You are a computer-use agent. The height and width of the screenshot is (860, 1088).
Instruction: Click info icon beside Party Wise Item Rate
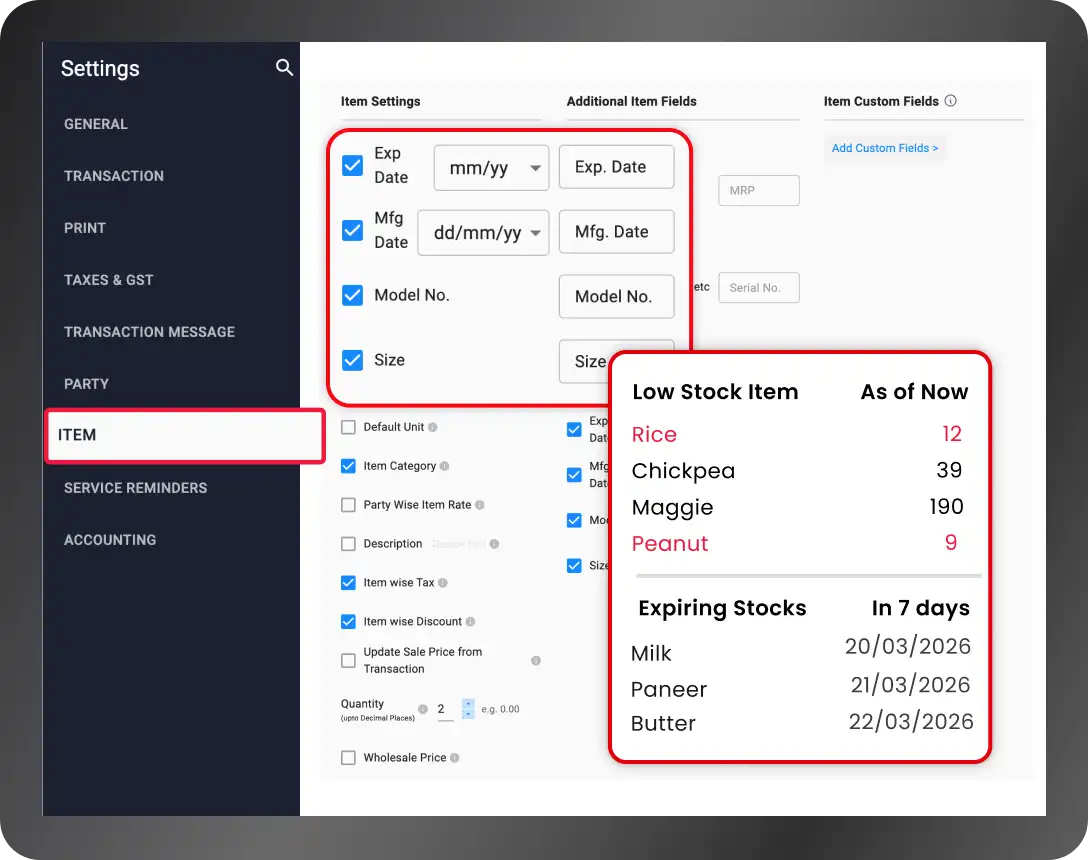[x=479, y=505]
